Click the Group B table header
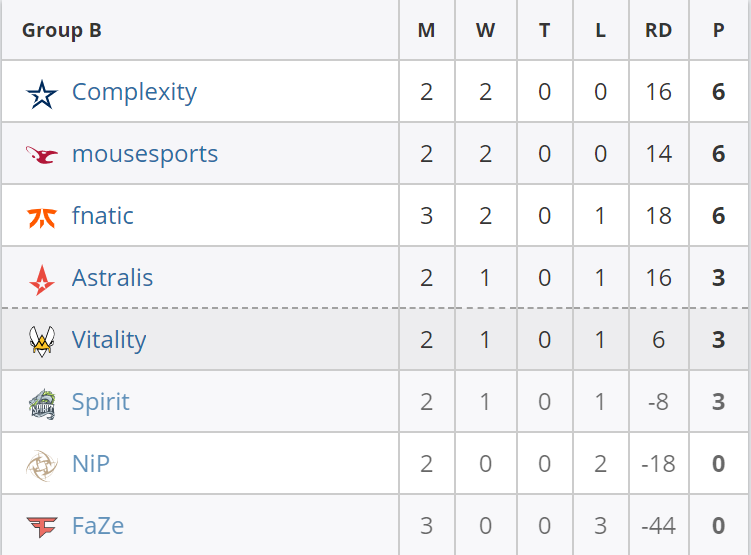The height and width of the screenshot is (555, 751). pos(62,30)
